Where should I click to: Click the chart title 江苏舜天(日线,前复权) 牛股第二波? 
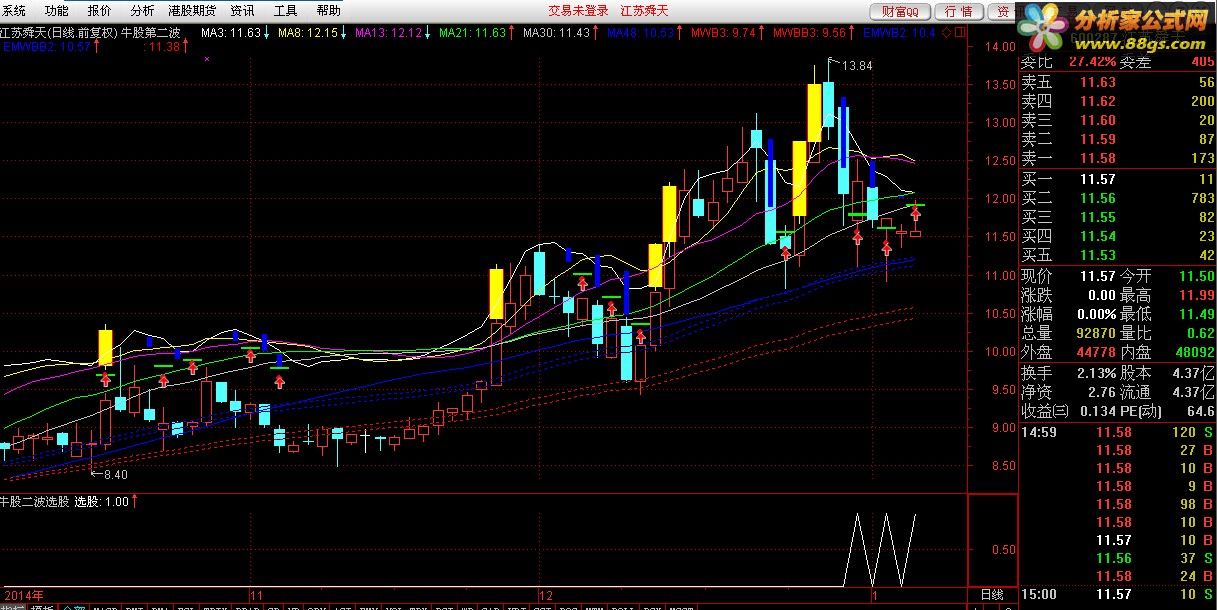[x=90, y=33]
